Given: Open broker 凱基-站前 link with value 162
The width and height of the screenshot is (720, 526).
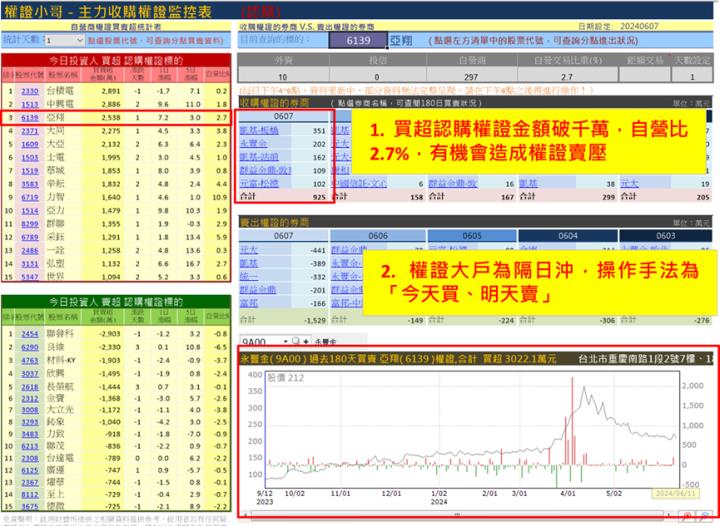Looking at the screenshot, I should (259, 157).
